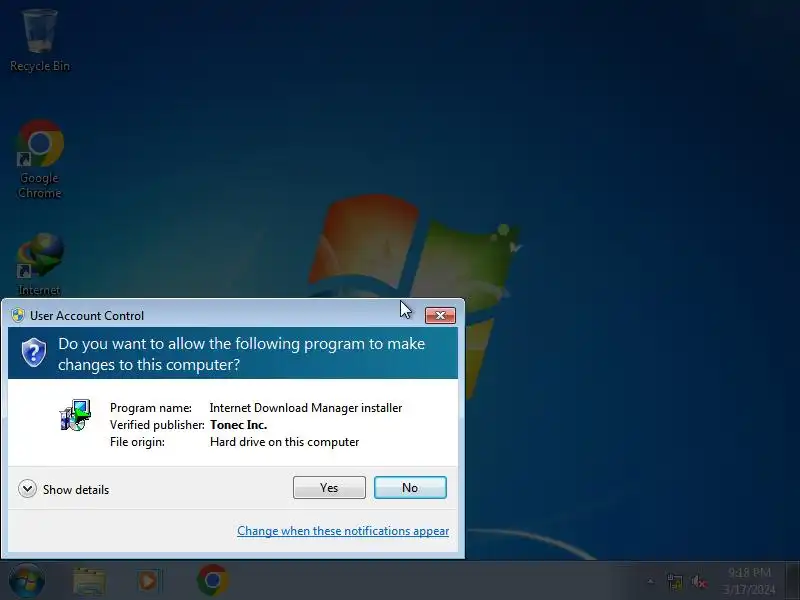This screenshot has height=600, width=800.
Task: Click the Show desktop strip
Action: [x=794, y=581]
